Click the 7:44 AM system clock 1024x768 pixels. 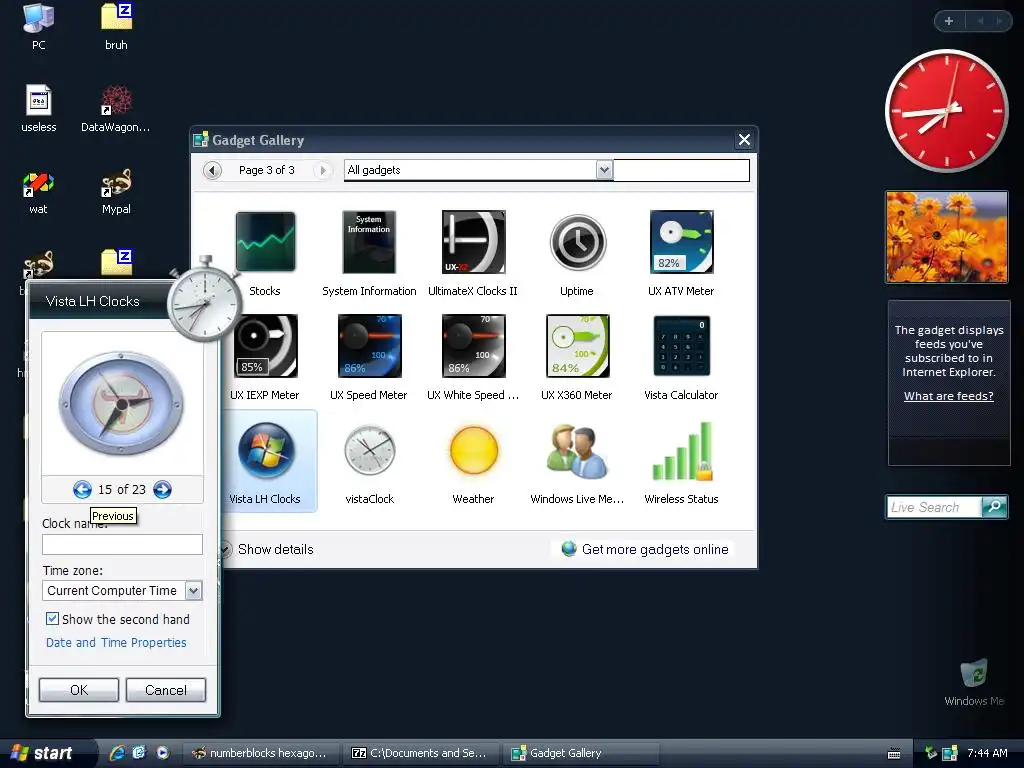[x=987, y=753]
